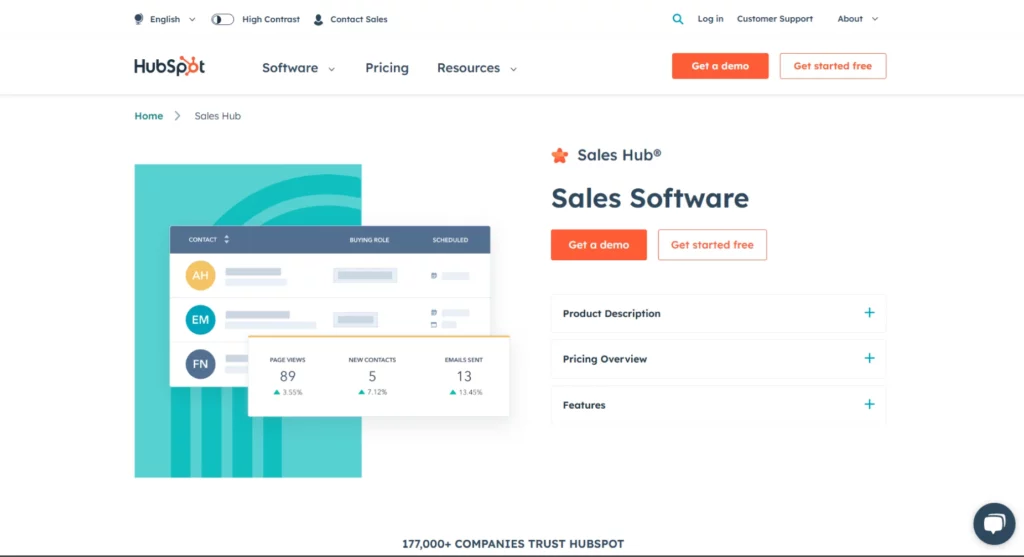Click the Page Views 89 statistic
The image size is (1024, 557).
tap(287, 377)
